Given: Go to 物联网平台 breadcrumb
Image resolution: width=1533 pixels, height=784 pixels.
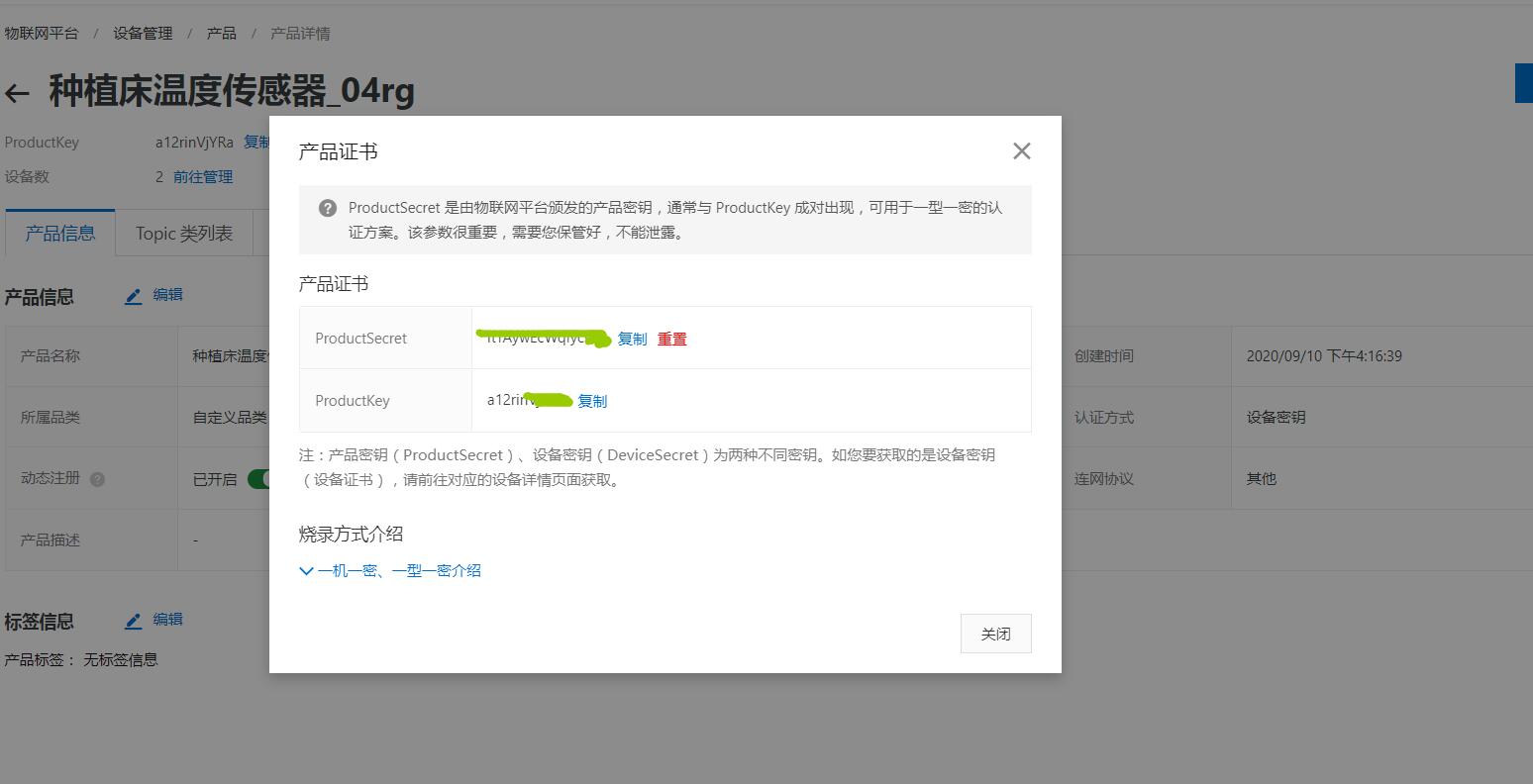Looking at the screenshot, I should [x=41, y=33].
